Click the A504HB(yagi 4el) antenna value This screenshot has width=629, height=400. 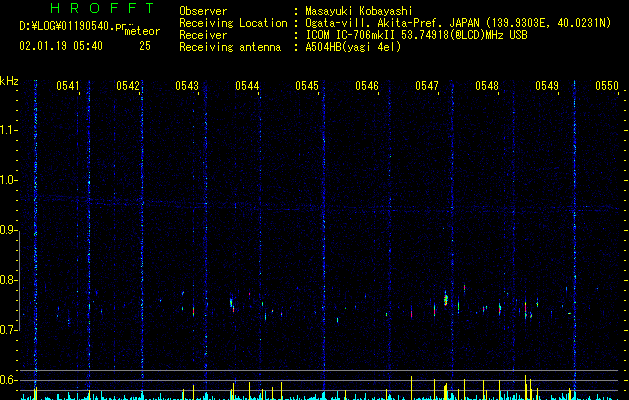click(353, 47)
